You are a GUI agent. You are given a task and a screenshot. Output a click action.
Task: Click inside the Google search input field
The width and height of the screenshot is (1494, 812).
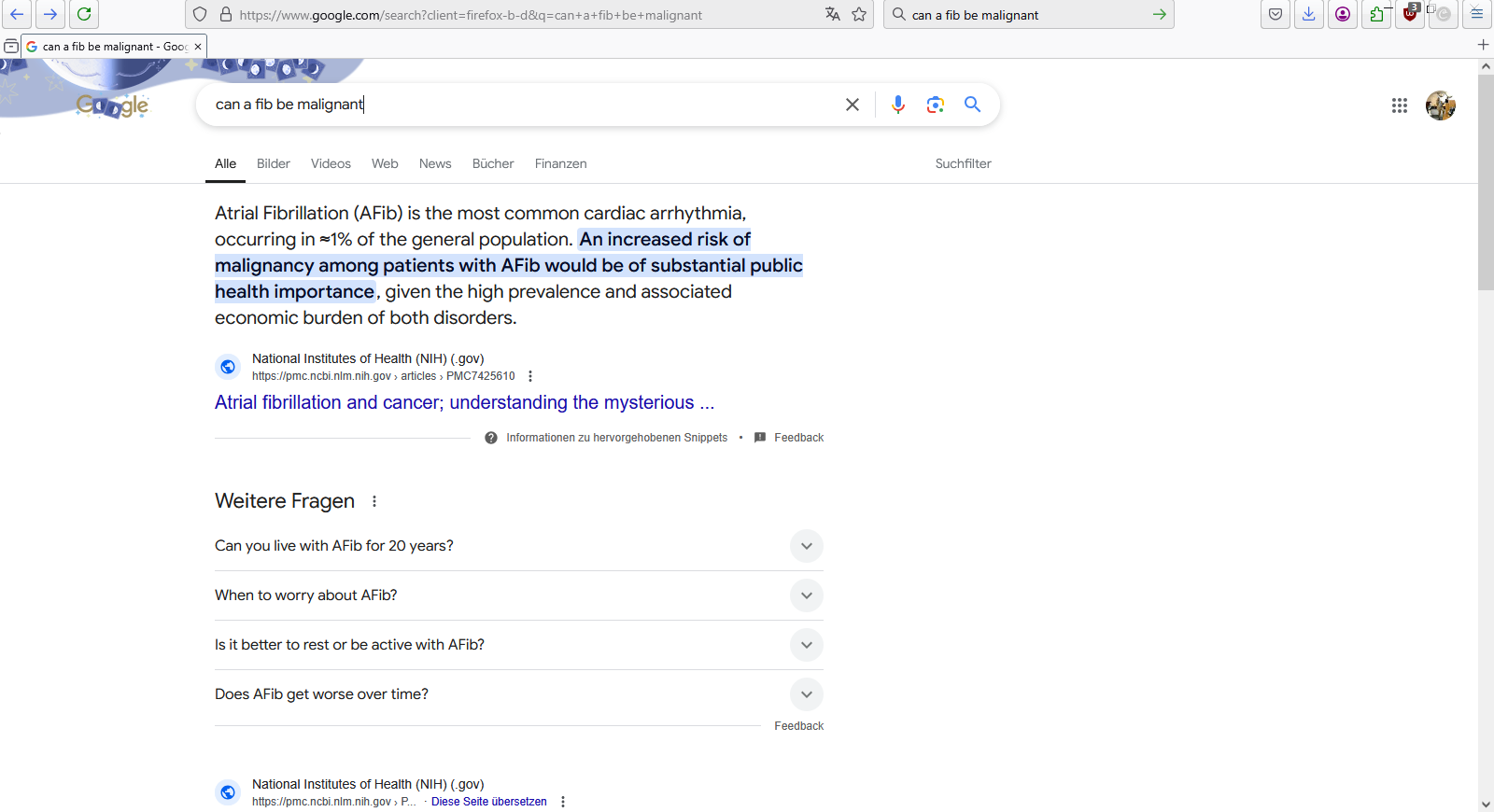click(x=523, y=105)
